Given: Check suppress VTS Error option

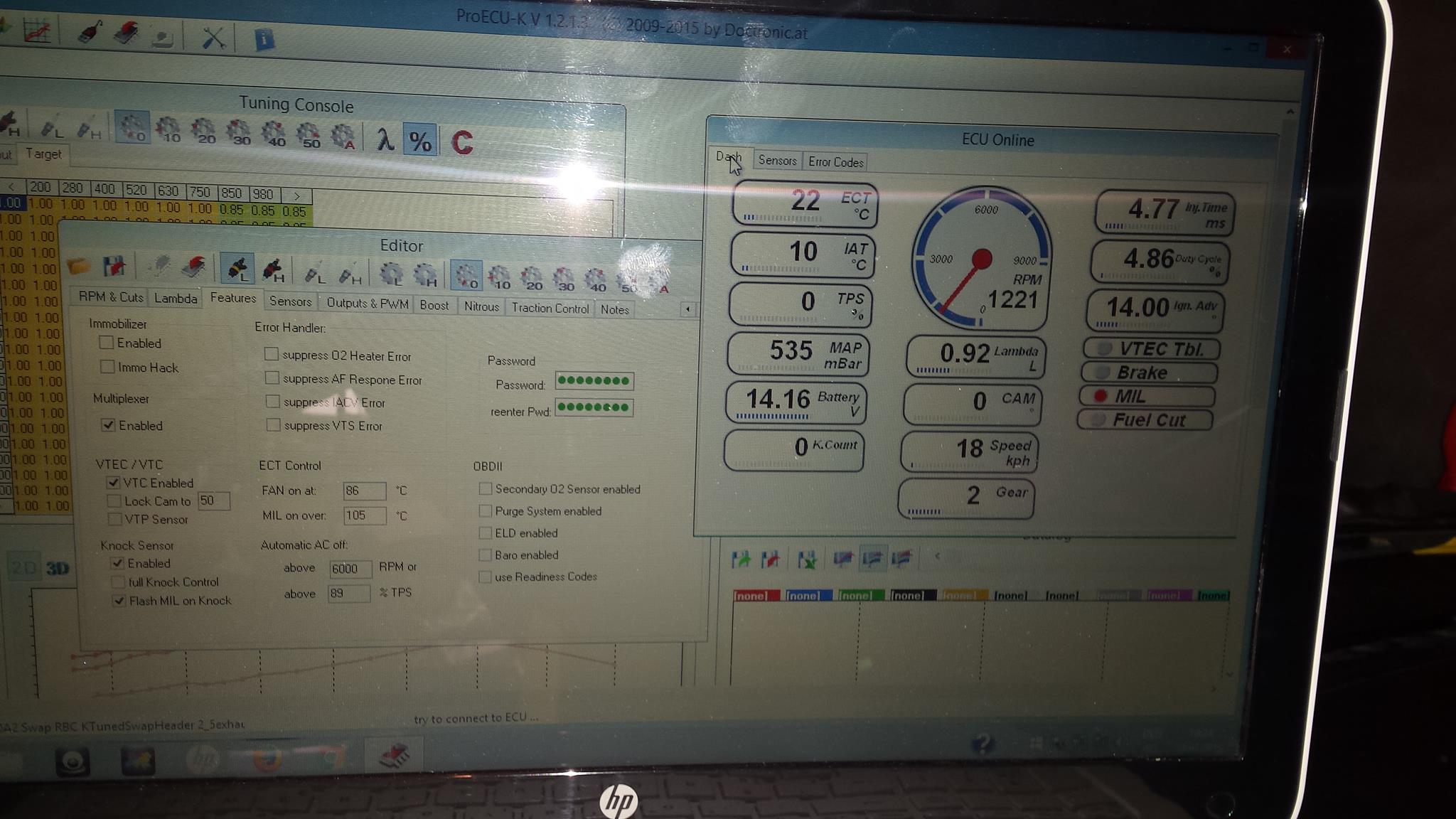Looking at the screenshot, I should coord(273,425).
